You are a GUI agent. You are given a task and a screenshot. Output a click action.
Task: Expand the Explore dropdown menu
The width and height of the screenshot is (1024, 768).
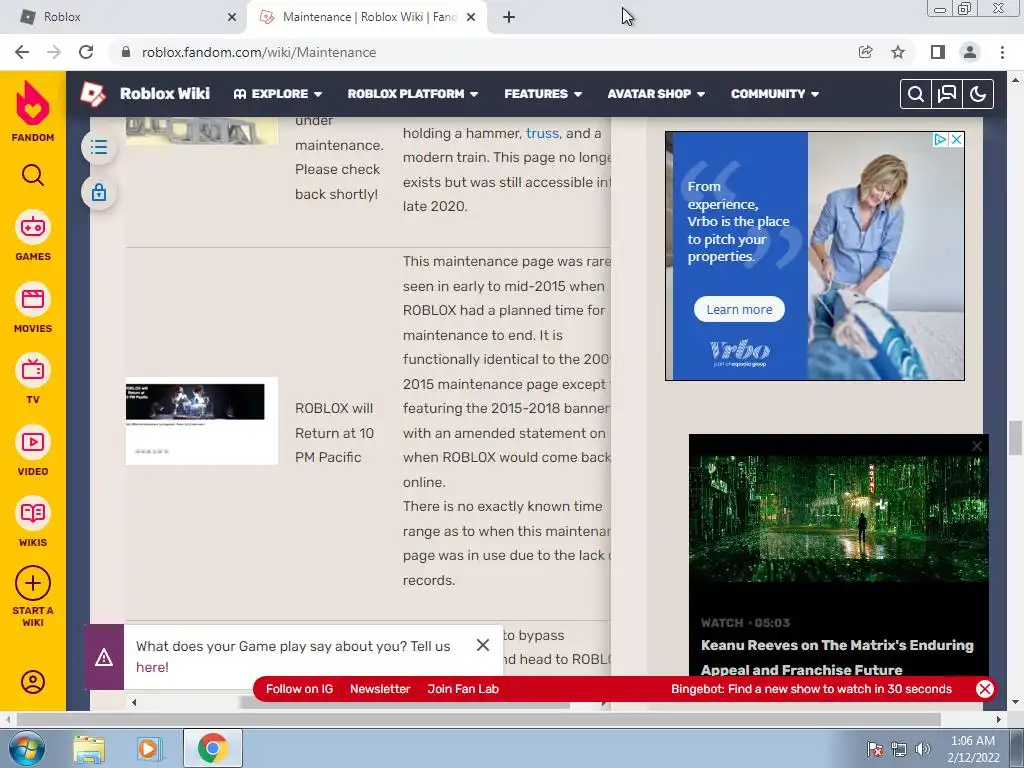pyautogui.click(x=278, y=94)
